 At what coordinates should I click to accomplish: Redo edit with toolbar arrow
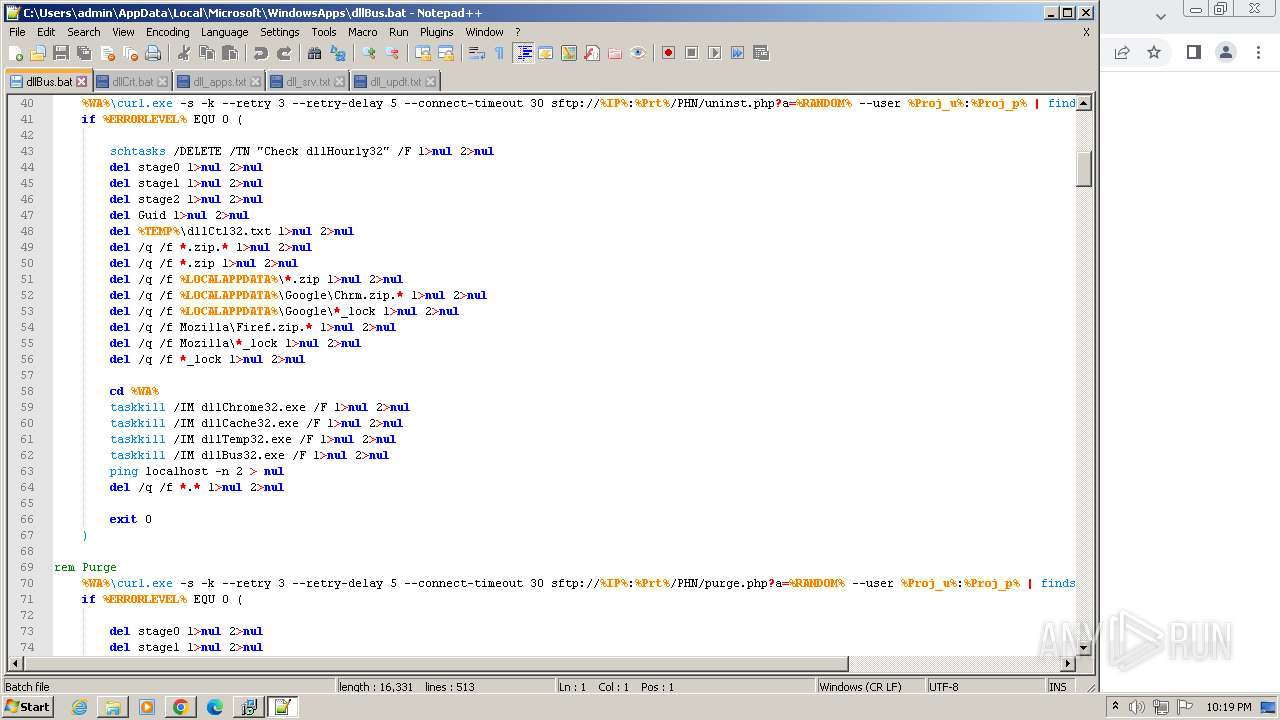point(283,53)
